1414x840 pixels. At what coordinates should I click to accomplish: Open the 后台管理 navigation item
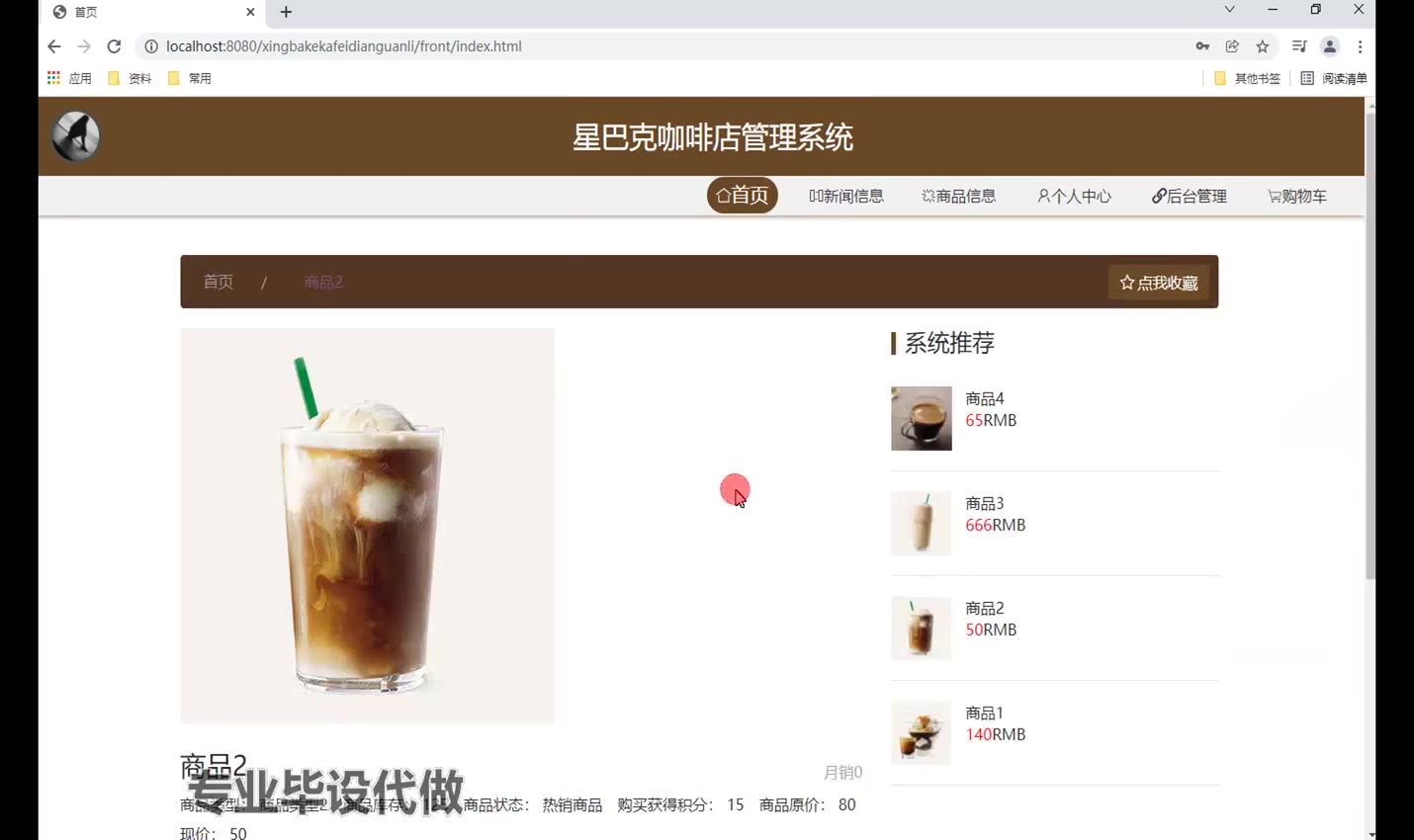pos(1190,196)
